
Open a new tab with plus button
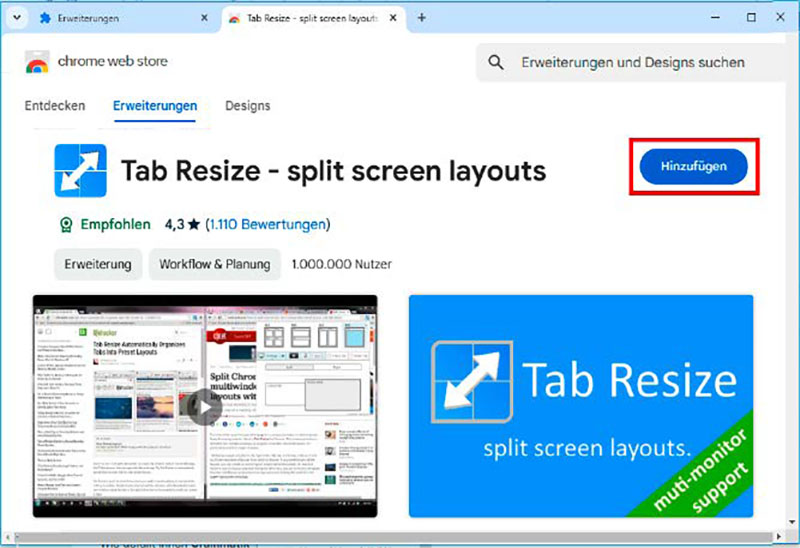click(x=421, y=18)
